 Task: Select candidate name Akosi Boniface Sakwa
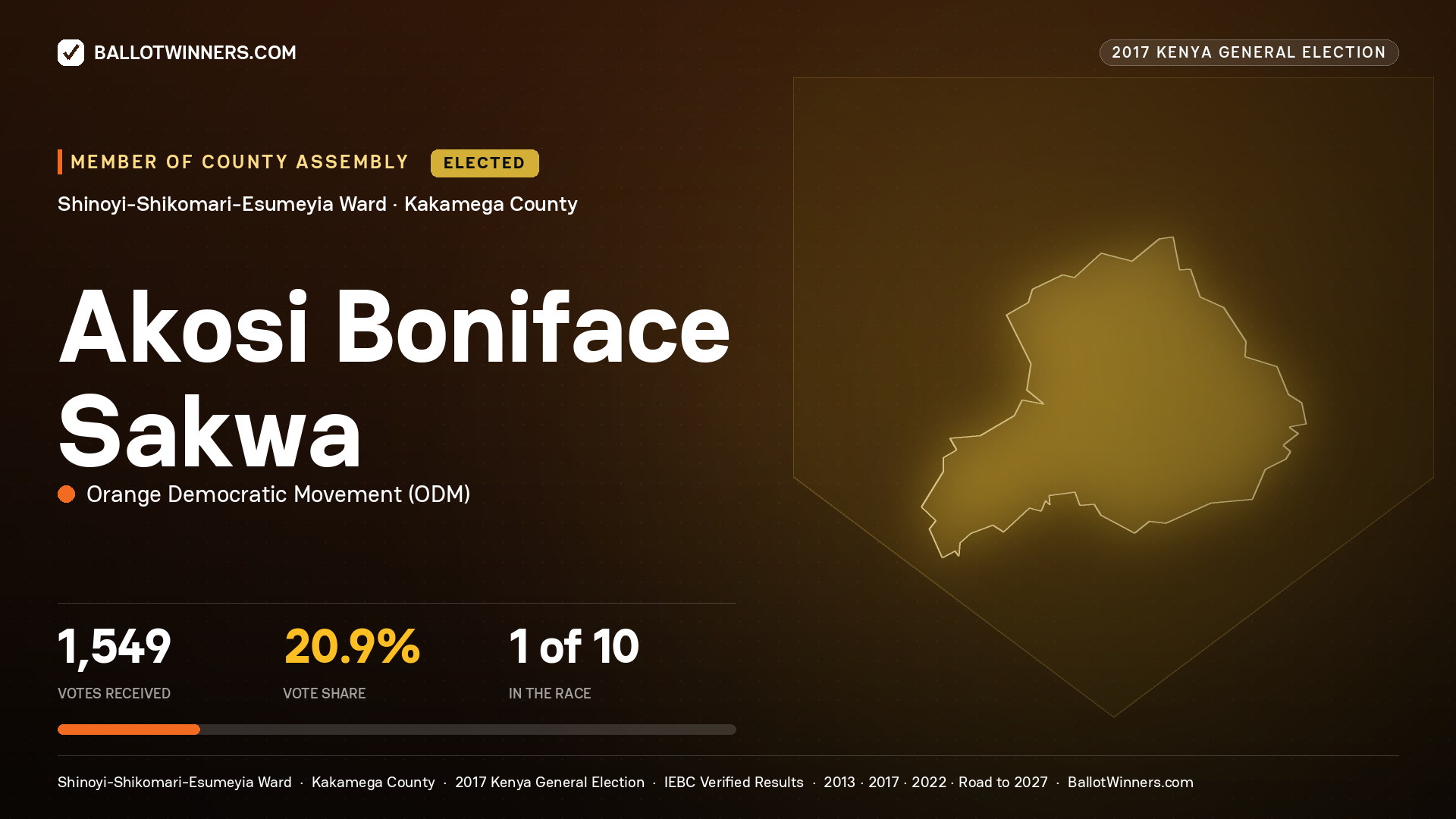394,379
